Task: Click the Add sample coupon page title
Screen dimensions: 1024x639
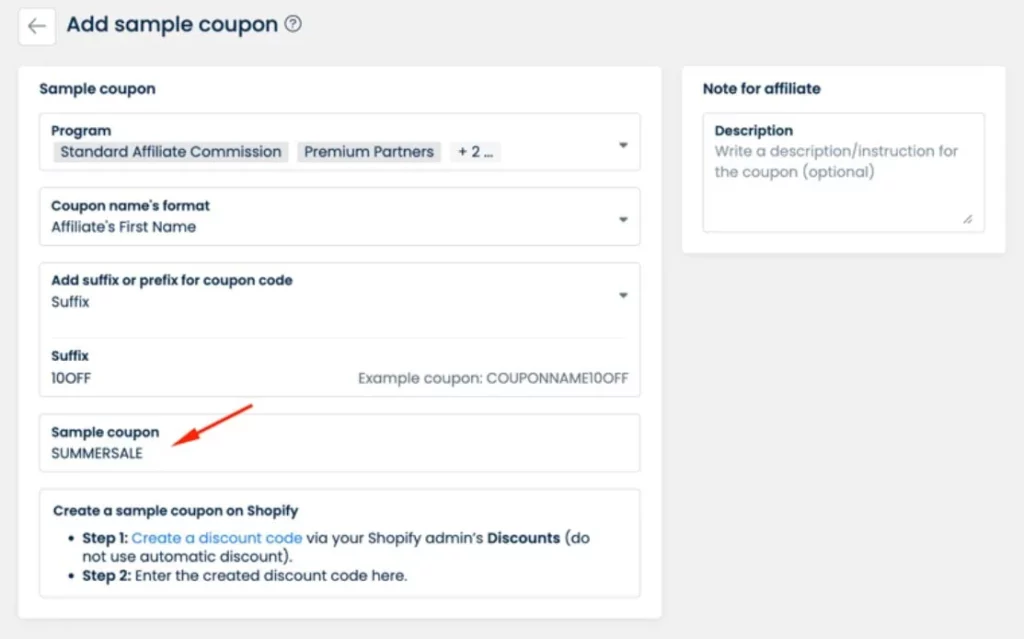Action: pos(172,24)
